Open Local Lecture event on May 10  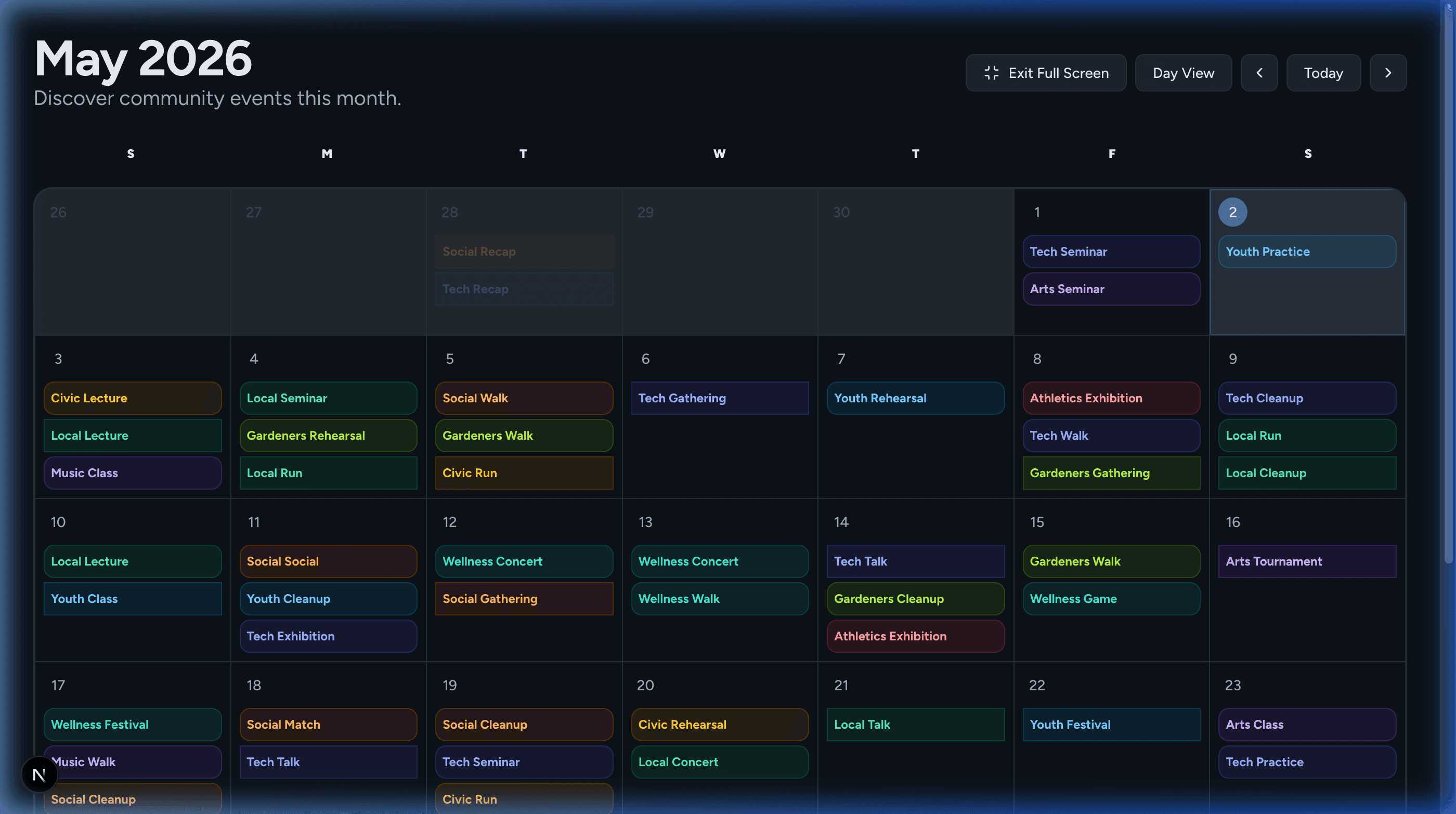[x=132, y=561]
